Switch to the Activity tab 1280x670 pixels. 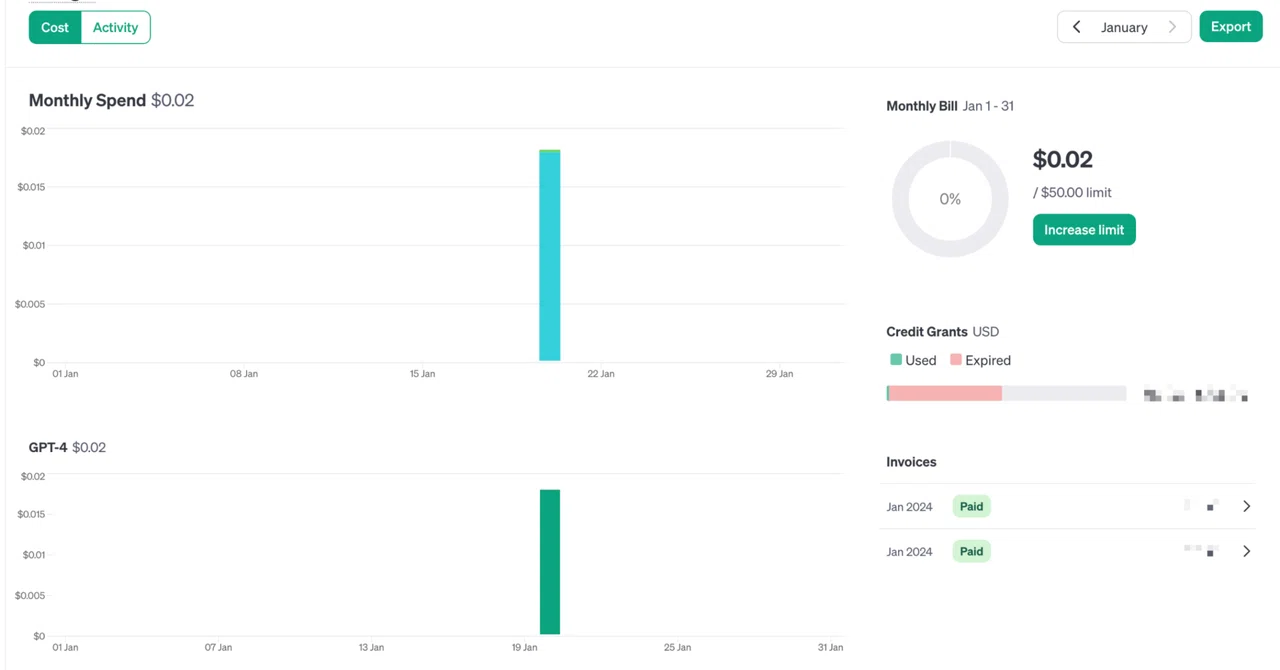(x=115, y=28)
